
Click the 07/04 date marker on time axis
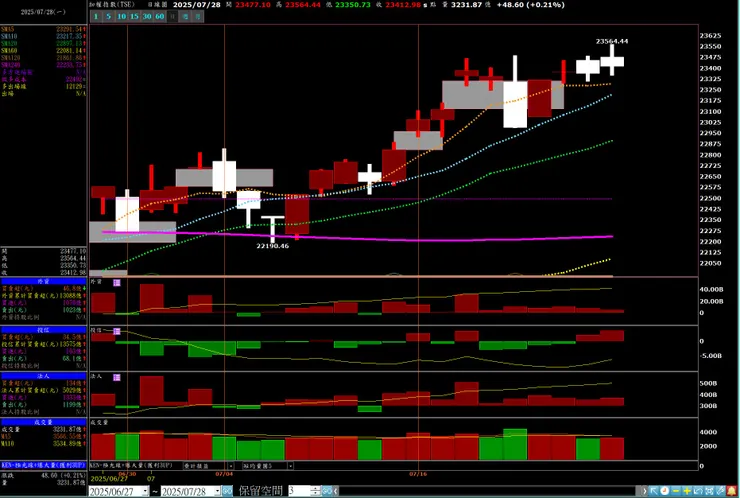click(224, 473)
